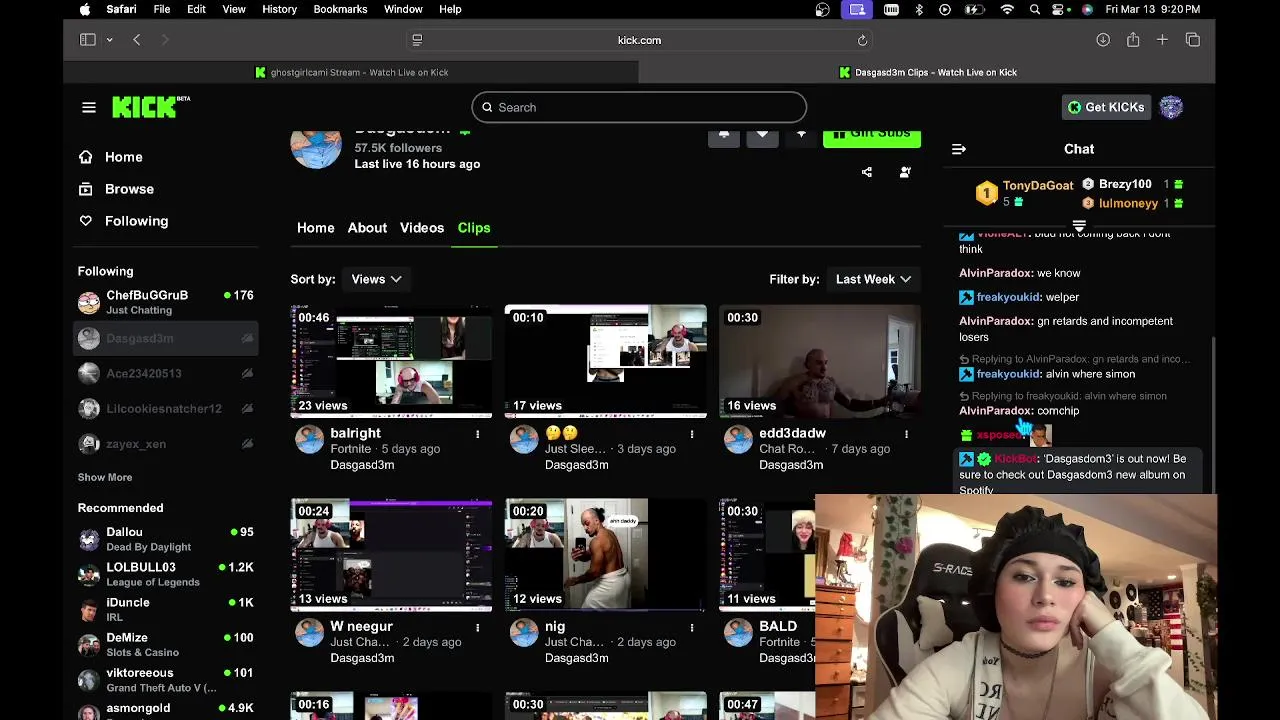Open Safari downloads list
Viewport: 1280px width, 720px height.
coord(1103,40)
